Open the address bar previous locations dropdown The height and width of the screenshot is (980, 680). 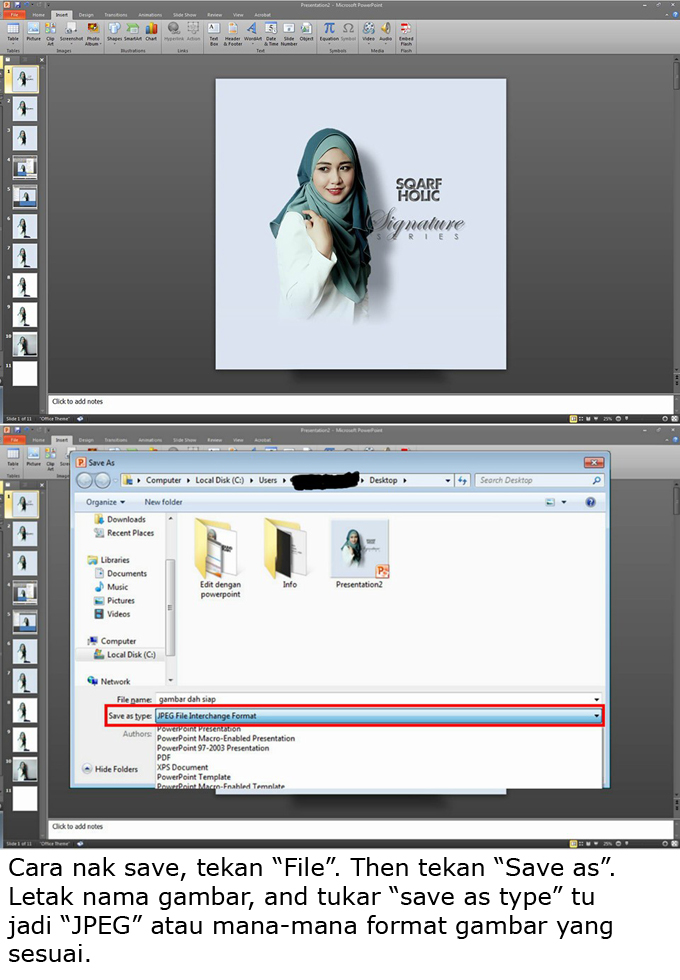(448, 480)
